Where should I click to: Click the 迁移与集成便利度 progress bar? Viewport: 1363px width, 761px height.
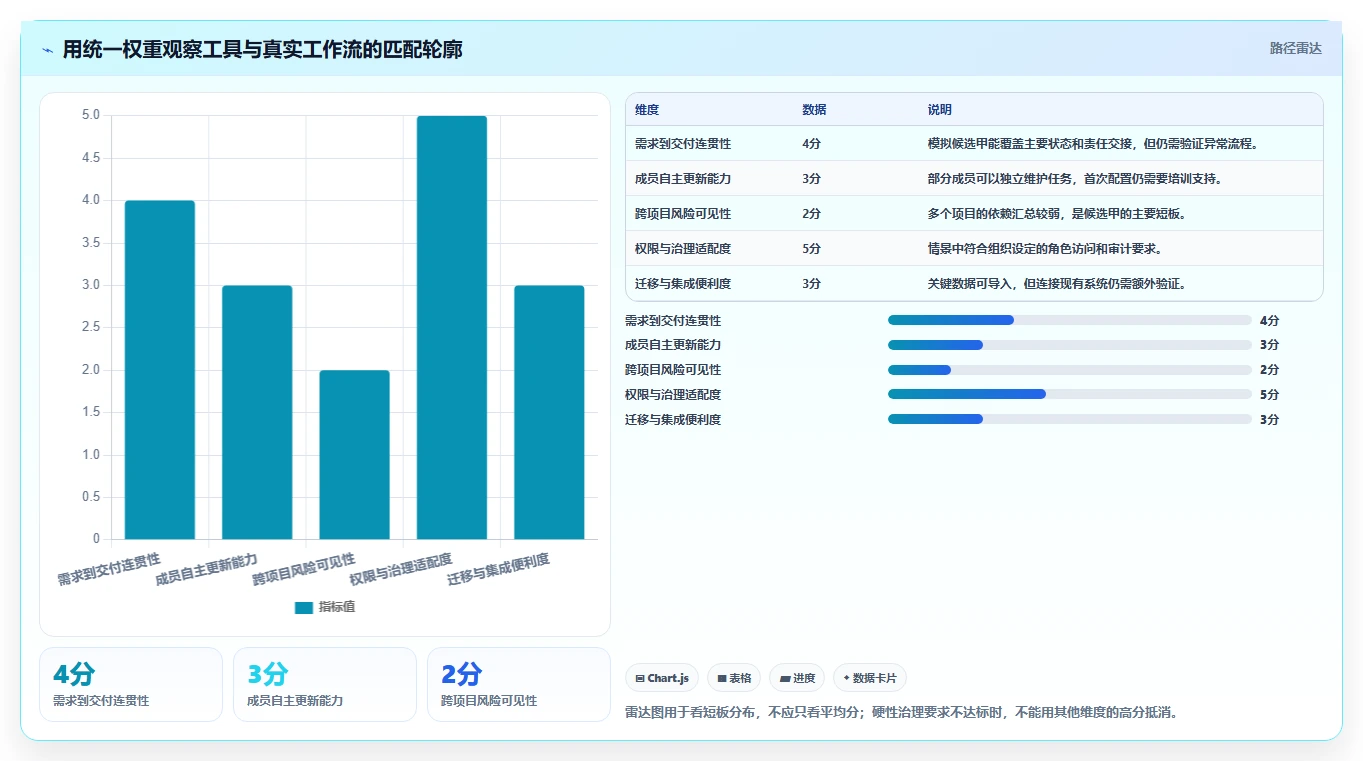1070,419
